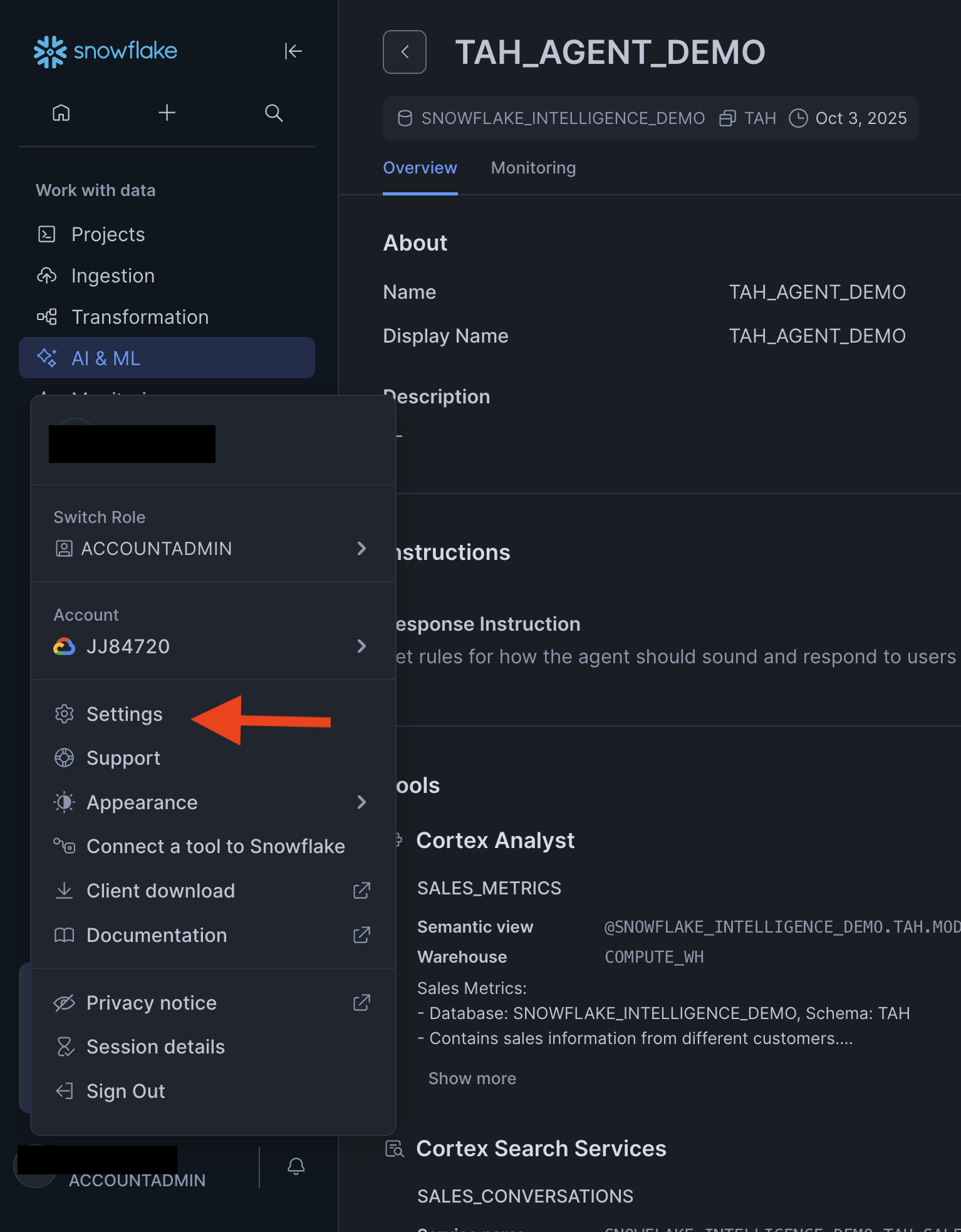
Task: Open notifications bell icon
Action: point(296,1166)
